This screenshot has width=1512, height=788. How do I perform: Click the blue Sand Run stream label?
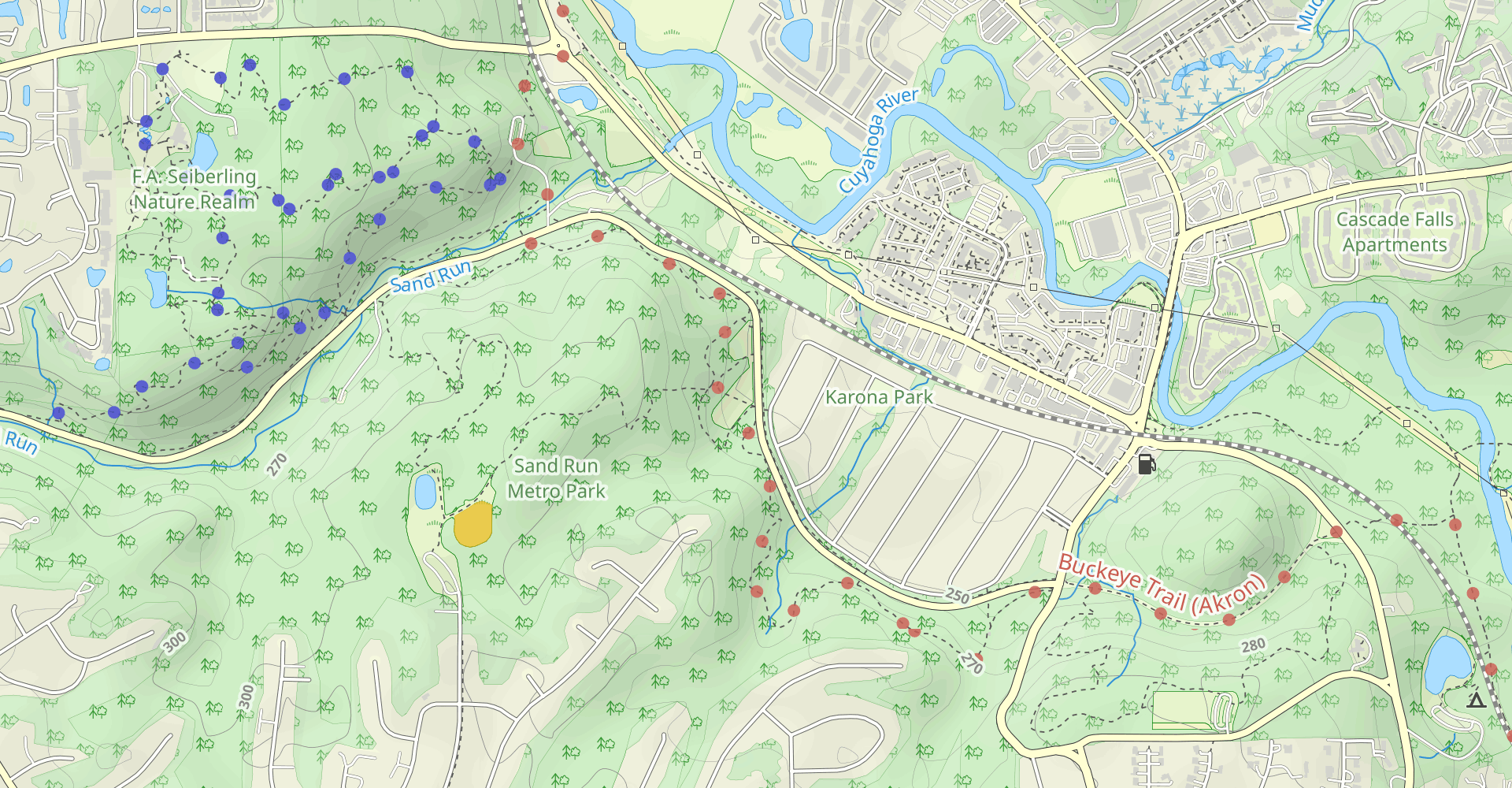(431, 277)
